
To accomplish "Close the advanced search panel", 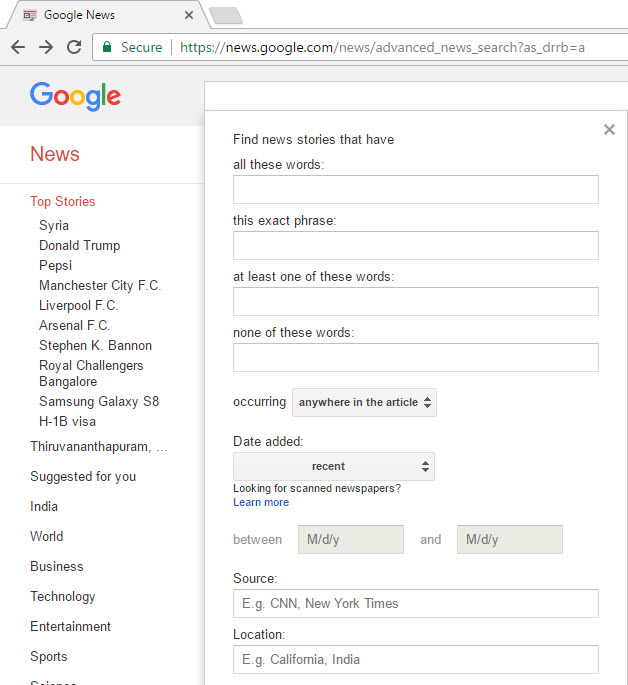I will [609, 129].
